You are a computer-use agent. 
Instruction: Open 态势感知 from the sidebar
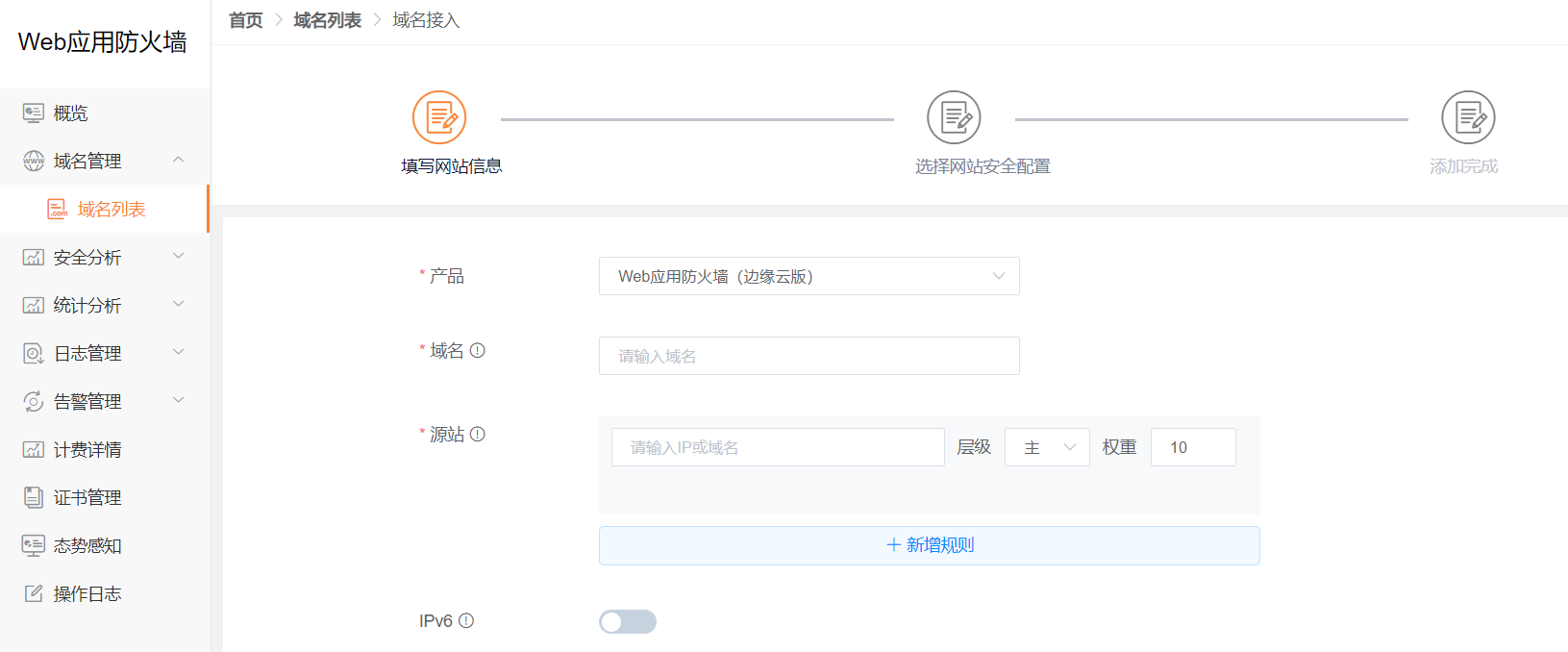point(87,546)
